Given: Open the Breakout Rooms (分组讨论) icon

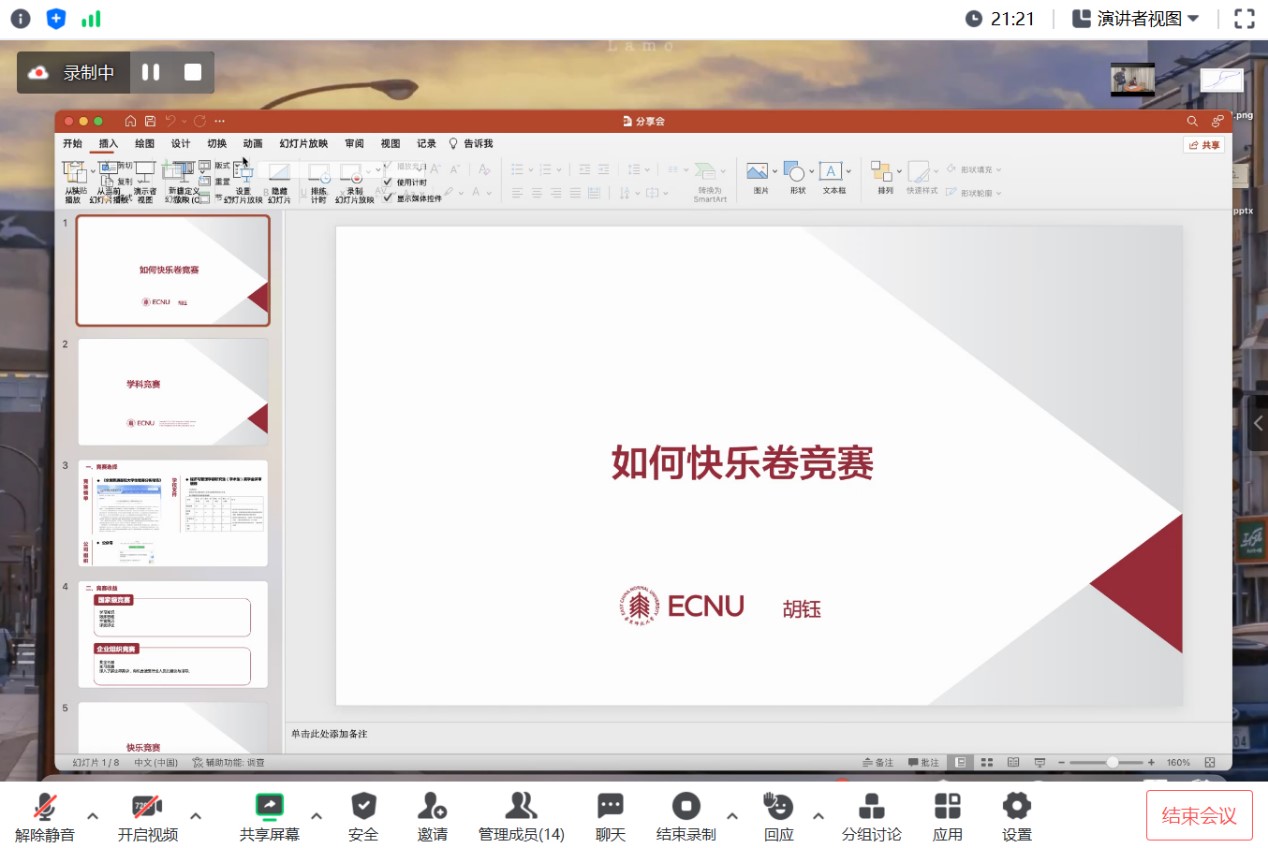Looking at the screenshot, I should (x=871, y=805).
